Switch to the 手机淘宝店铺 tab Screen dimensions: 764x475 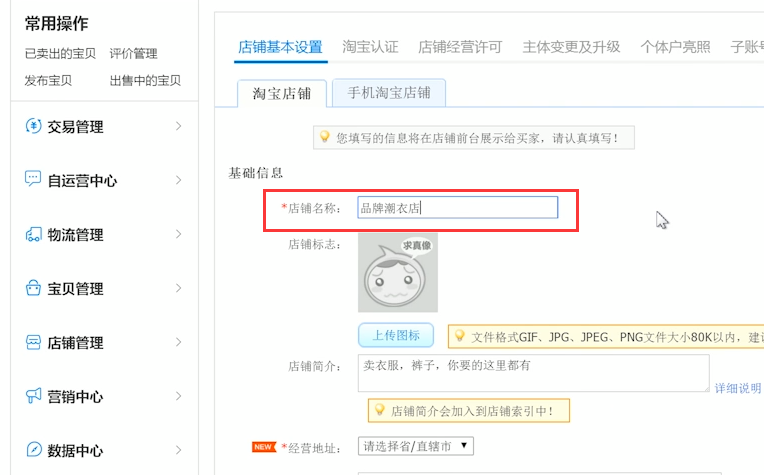click(389, 93)
